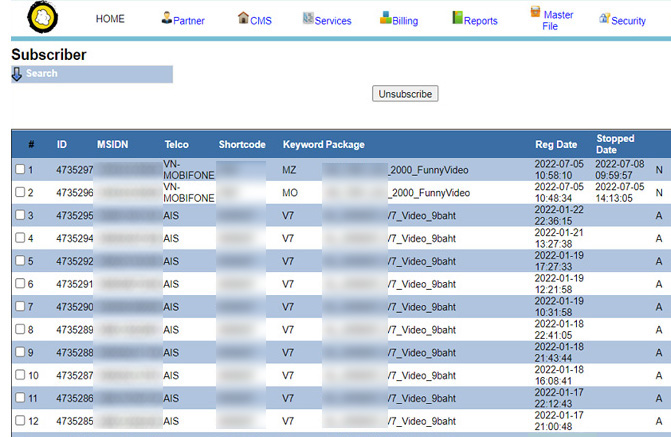Open the HOME menu item
This screenshot has width=671, height=437.
[110, 19]
